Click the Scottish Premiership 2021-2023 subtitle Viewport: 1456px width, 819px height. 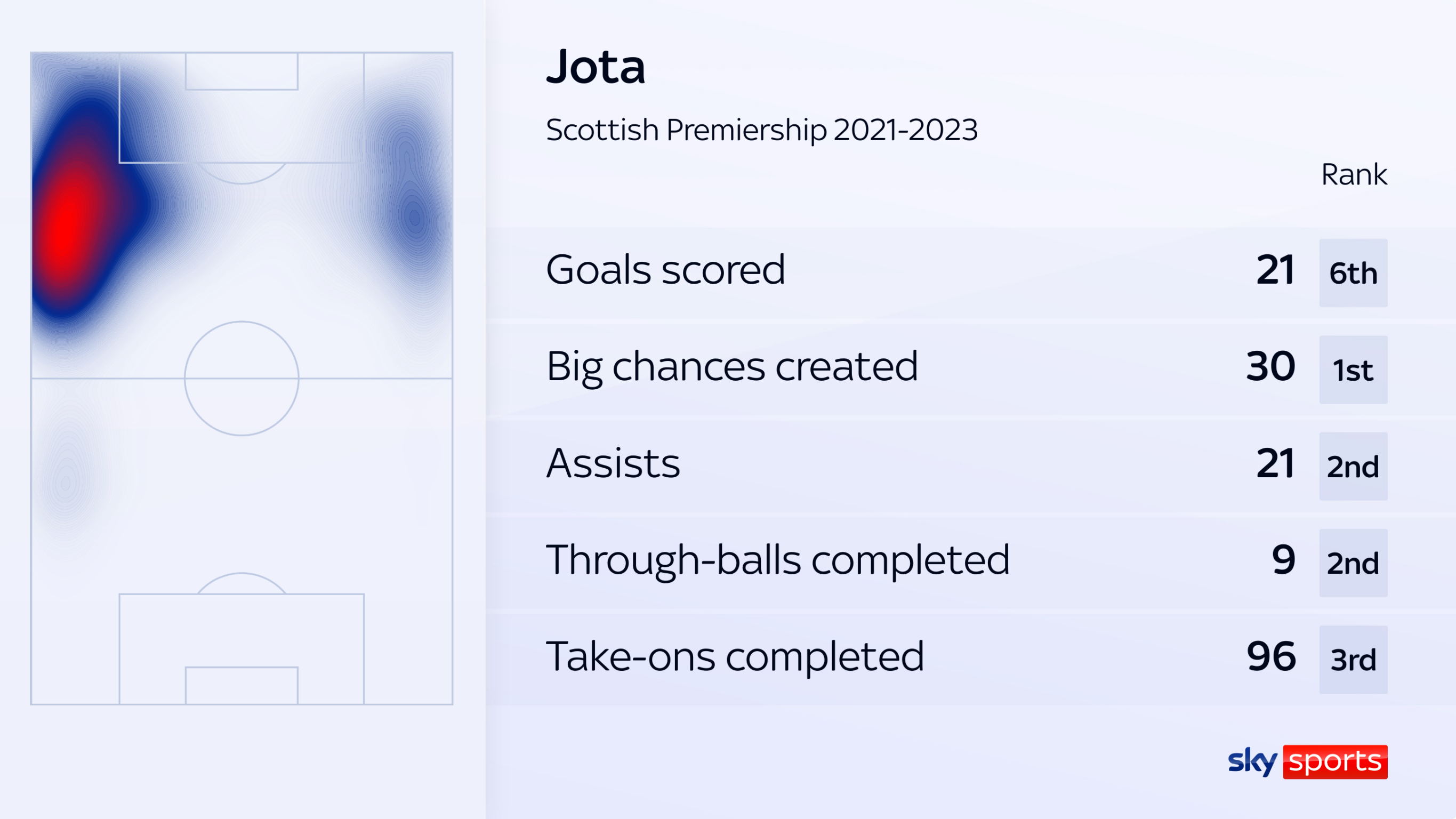pyautogui.click(x=762, y=130)
